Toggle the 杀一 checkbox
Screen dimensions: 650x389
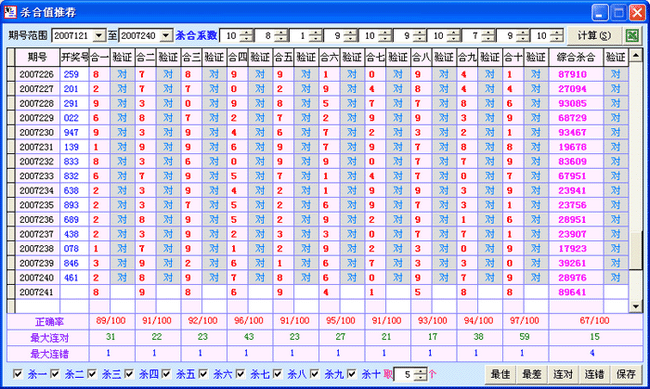[17, 374]
